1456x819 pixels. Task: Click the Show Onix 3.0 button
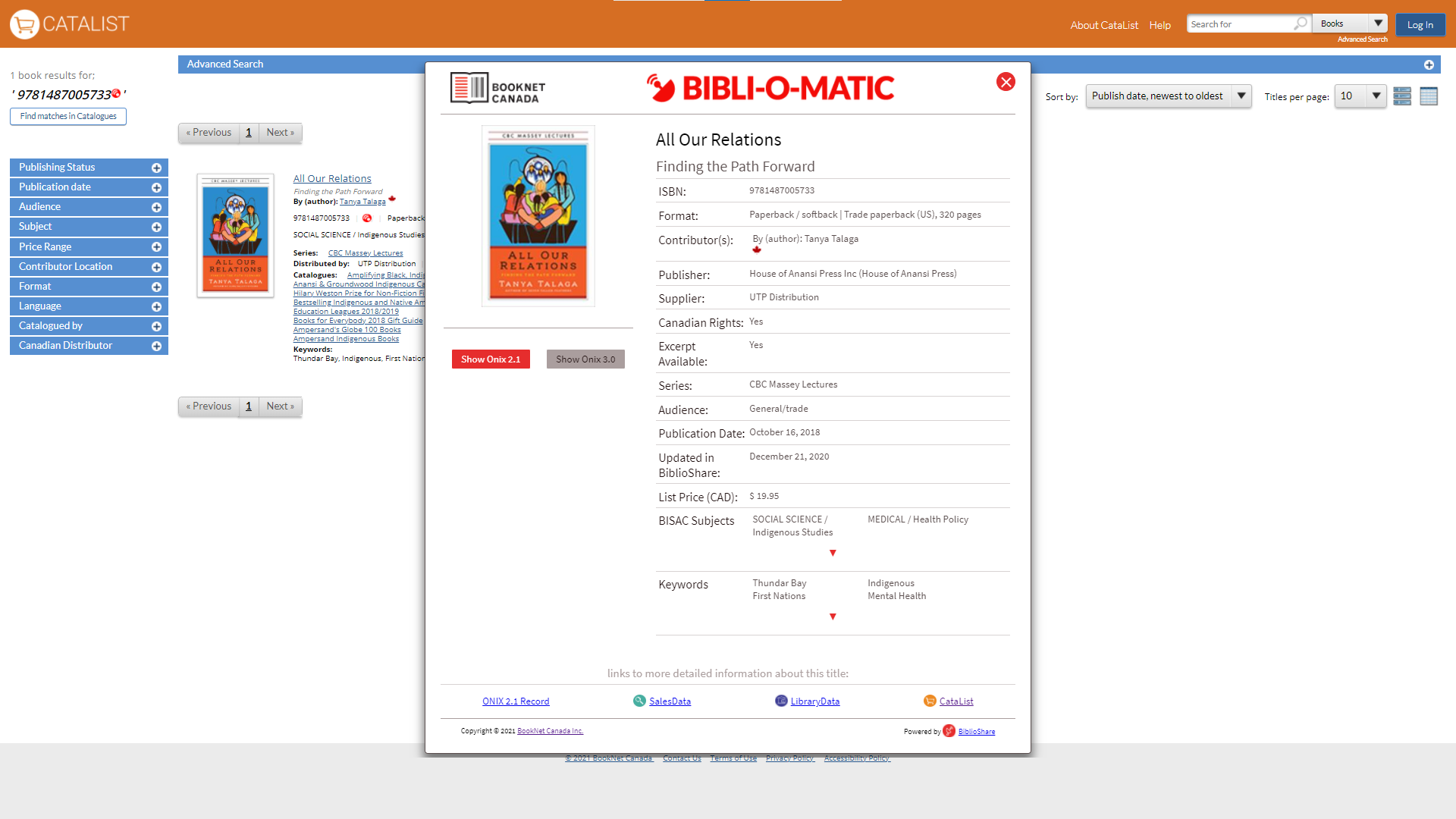(x=585, y=359)
